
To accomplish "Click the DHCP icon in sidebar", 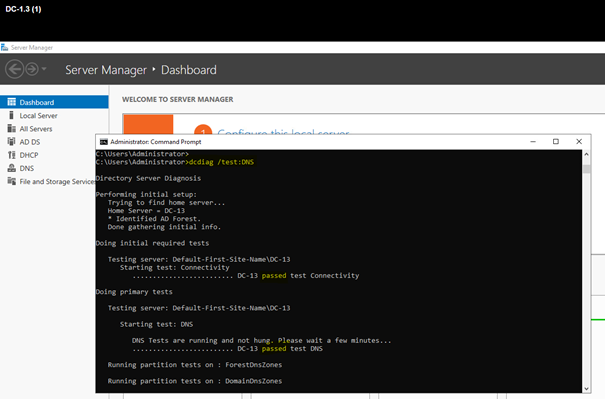I will click(x=12, y=155).
